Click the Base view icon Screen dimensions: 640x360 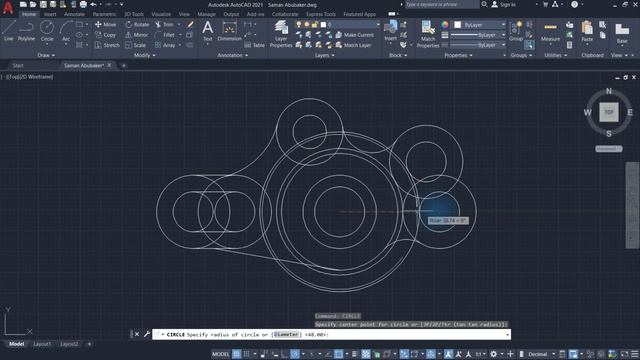coord(622,33)
